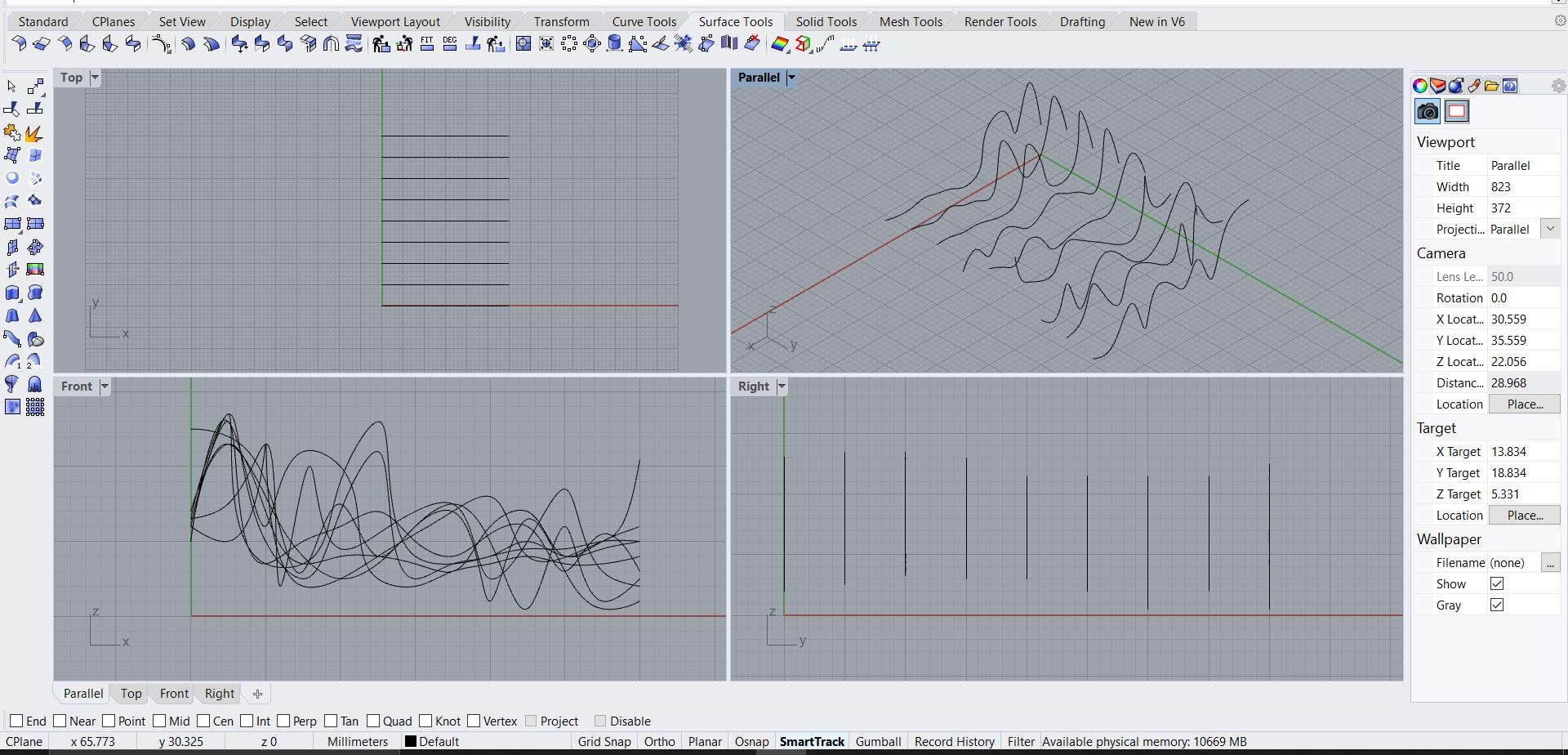Screen dimensions: 1568x755
Task: Click the wallpaper filename browse button
Action: 1549,562
